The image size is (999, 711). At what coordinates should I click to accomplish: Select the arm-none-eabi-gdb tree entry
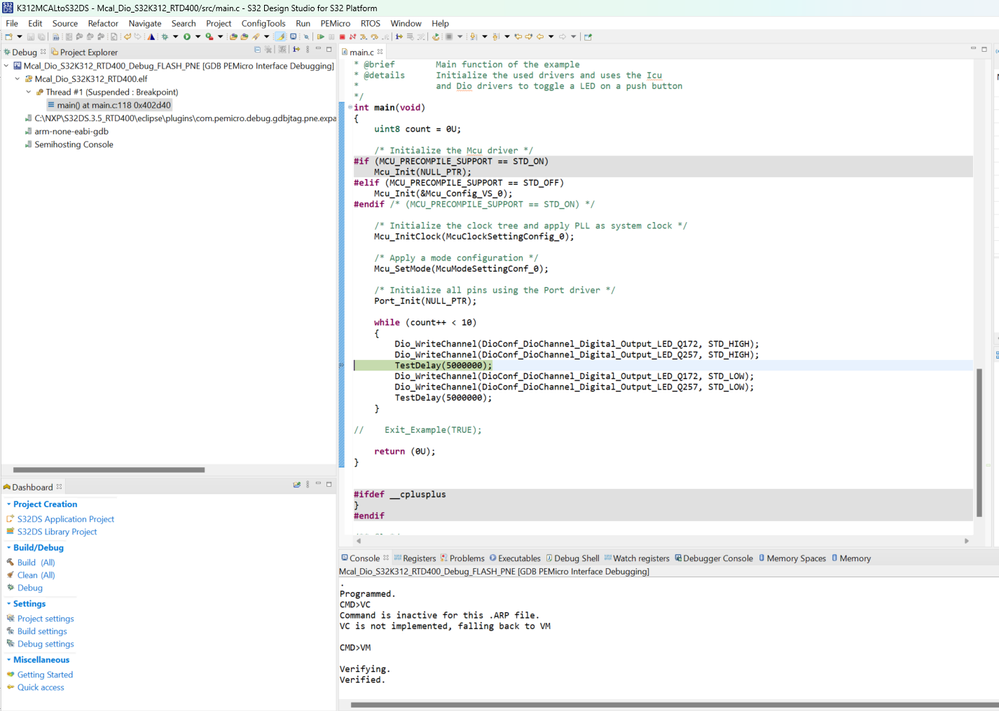[x=66, y=131]
